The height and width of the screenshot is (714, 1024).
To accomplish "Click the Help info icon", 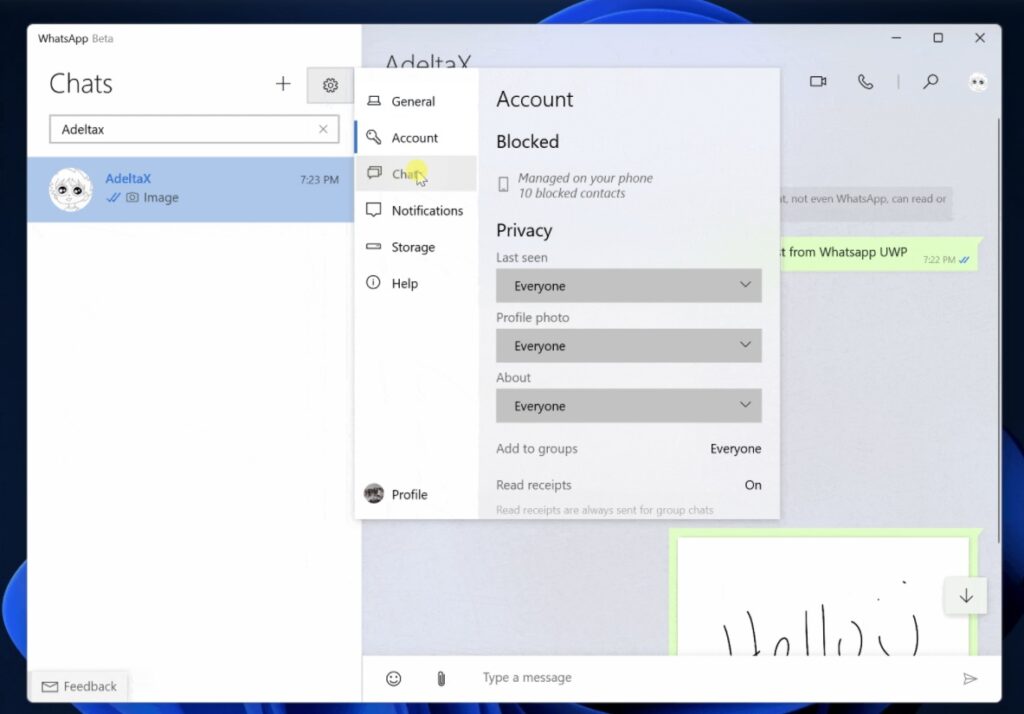I will coord(373,282).
